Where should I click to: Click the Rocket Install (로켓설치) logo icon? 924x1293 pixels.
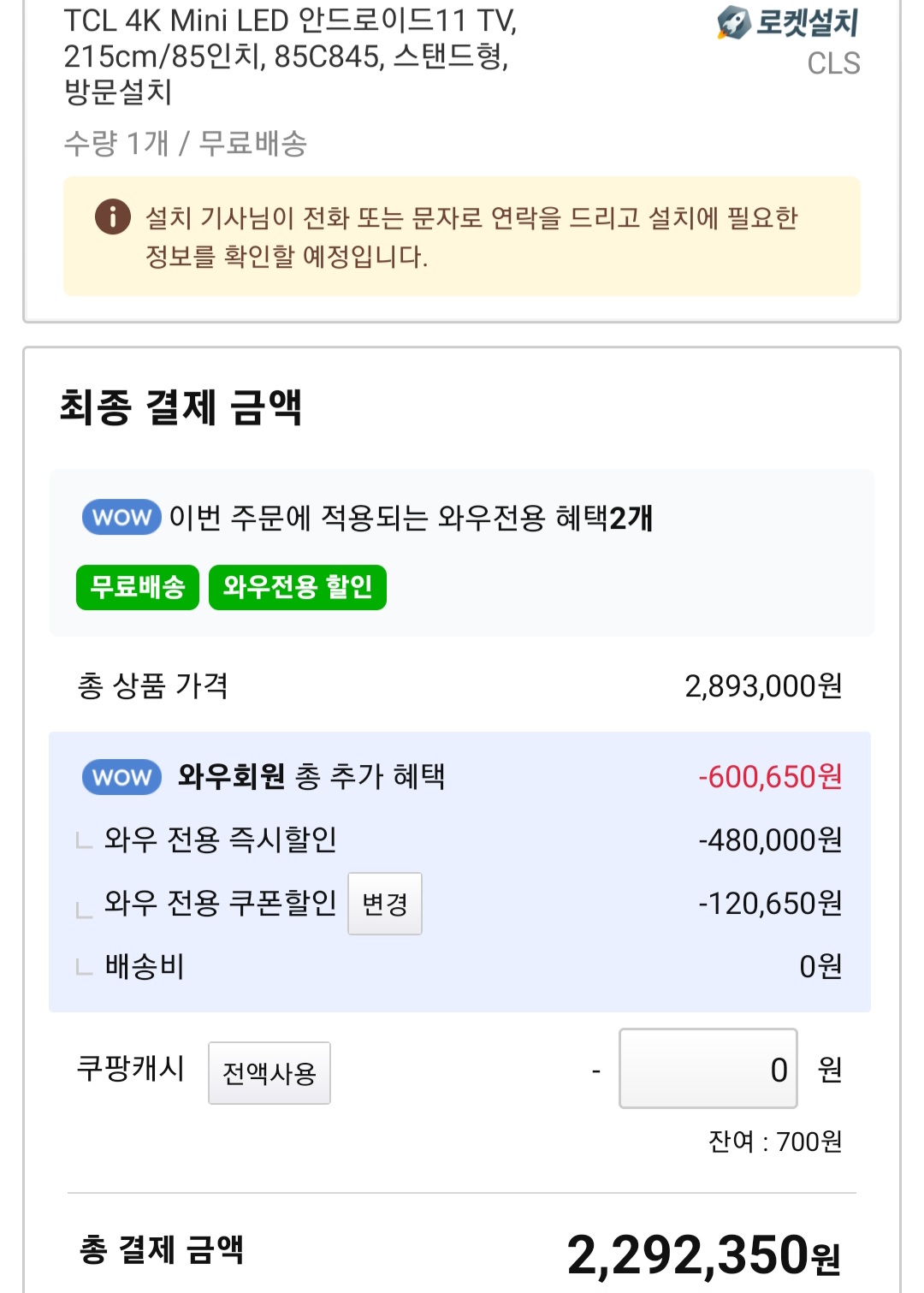[733, 23]
